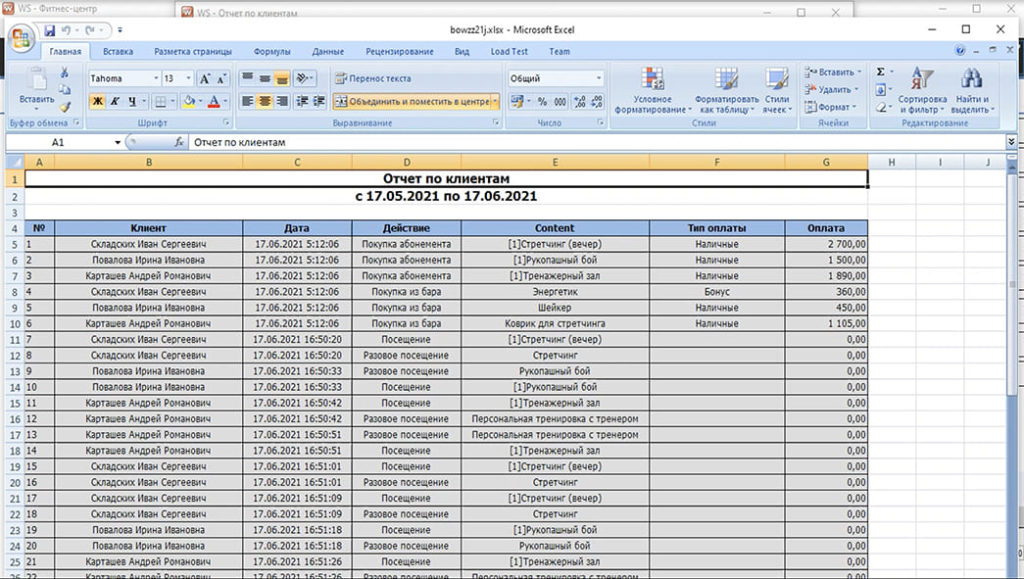
Task: Click Удалить cells button
Action: pyautogui.click(x=831, y=89)
